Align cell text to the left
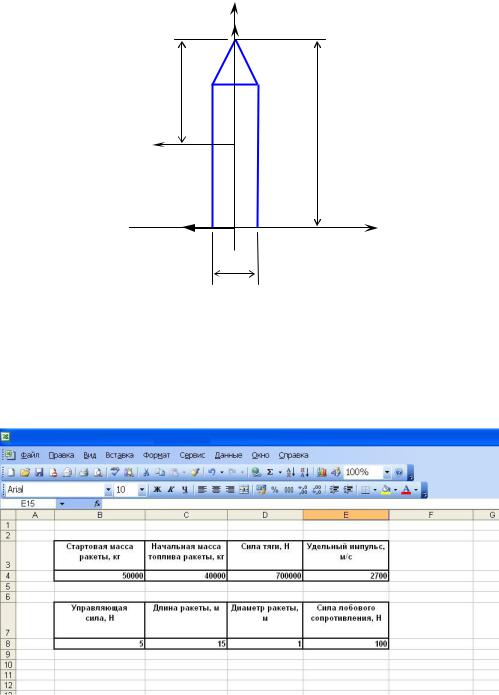 [202, 490]
